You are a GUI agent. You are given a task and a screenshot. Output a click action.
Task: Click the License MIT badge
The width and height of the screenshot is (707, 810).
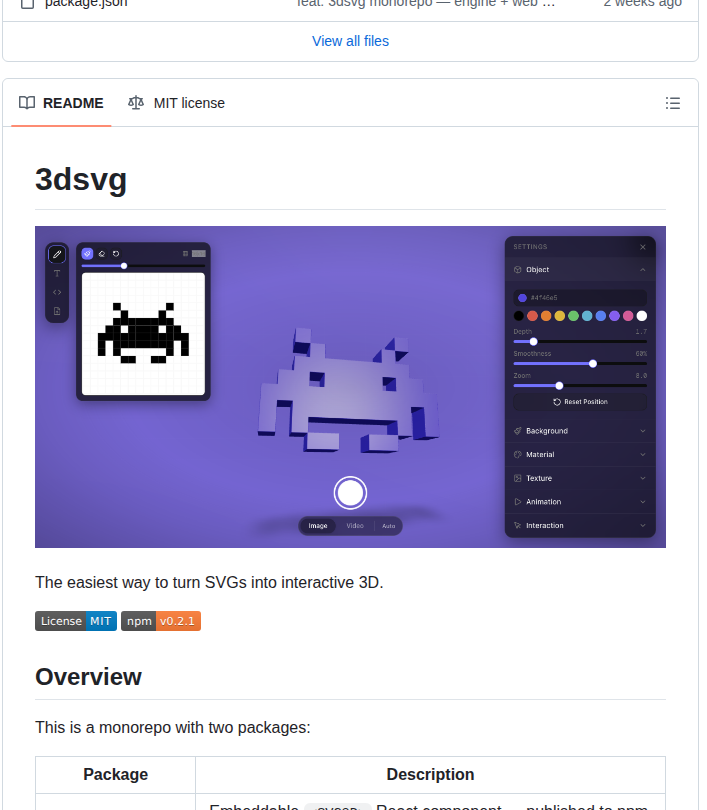[76, 621]
